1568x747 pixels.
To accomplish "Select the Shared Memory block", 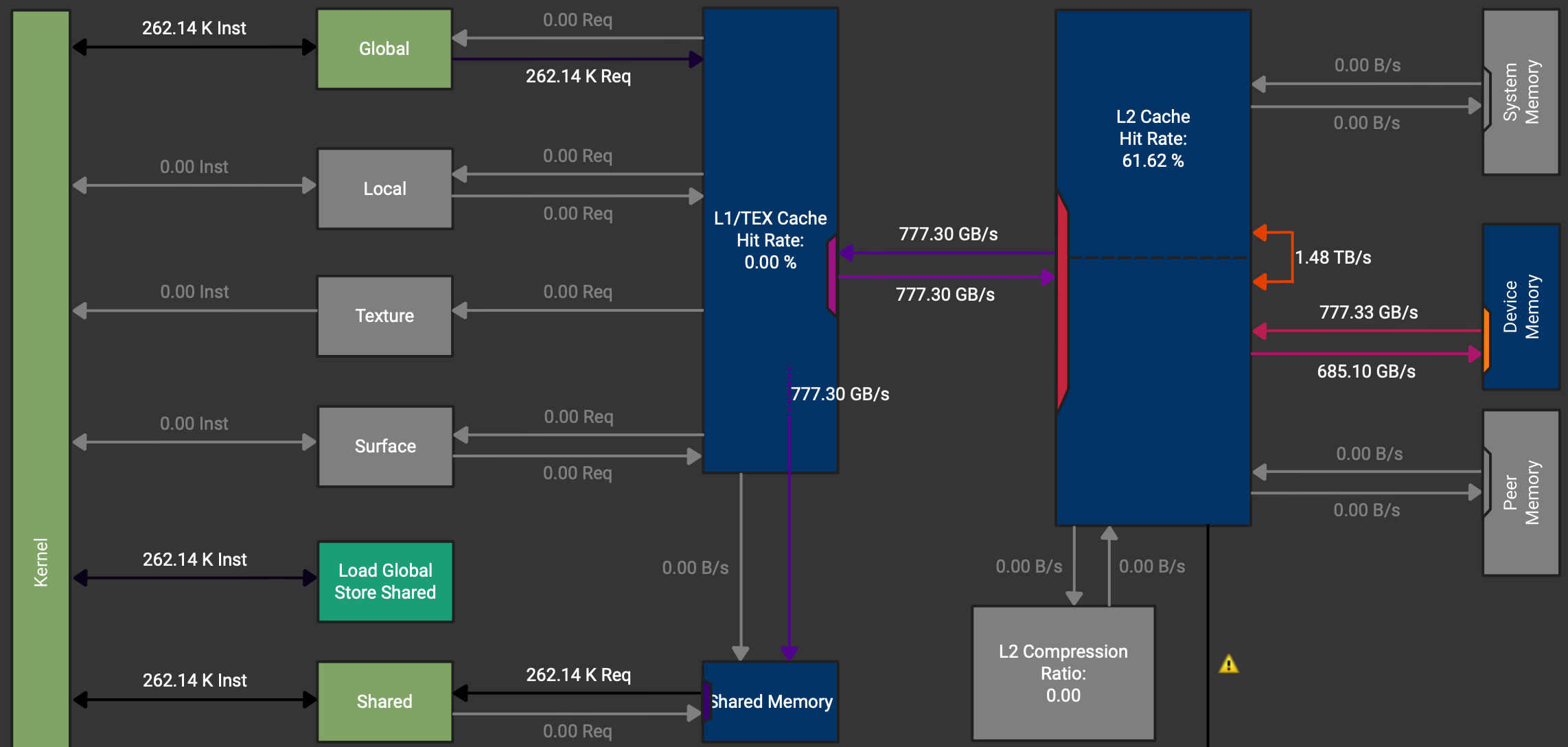I will coord(770,701).
